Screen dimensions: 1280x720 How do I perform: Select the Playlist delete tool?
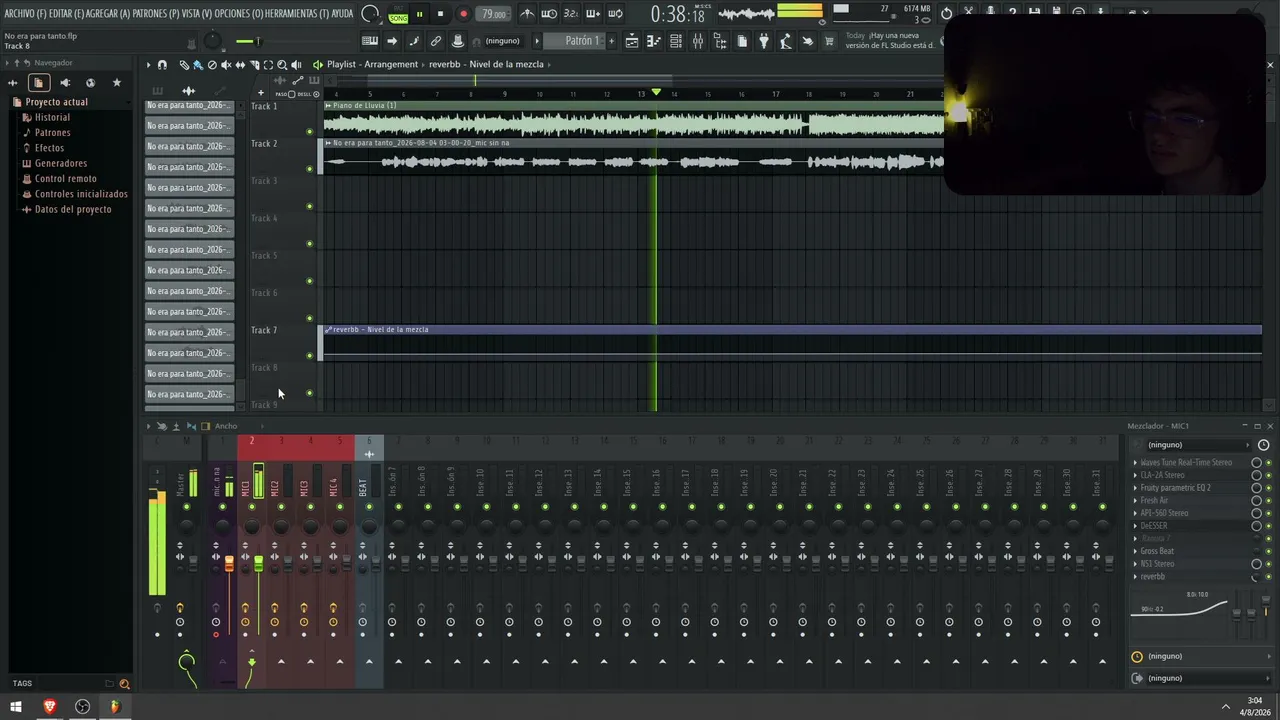pyautogui.click(x=212, y=65)
